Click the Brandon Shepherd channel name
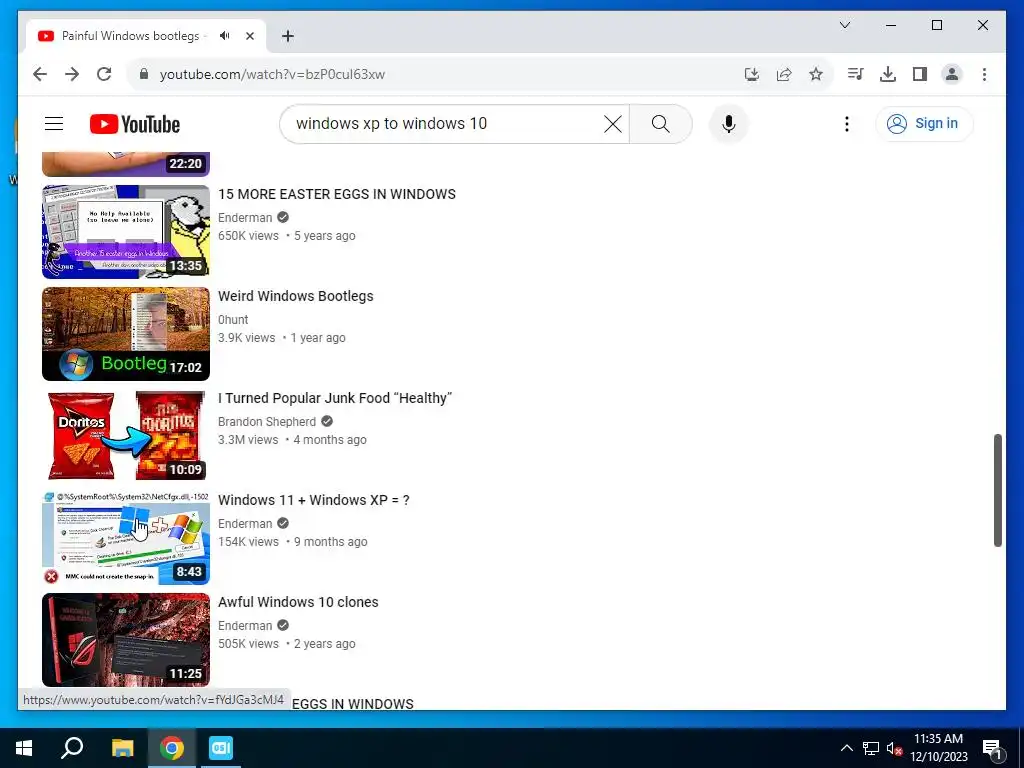Image resolution: width=1024 pixels, height=768 pixels. click(266, 421)
